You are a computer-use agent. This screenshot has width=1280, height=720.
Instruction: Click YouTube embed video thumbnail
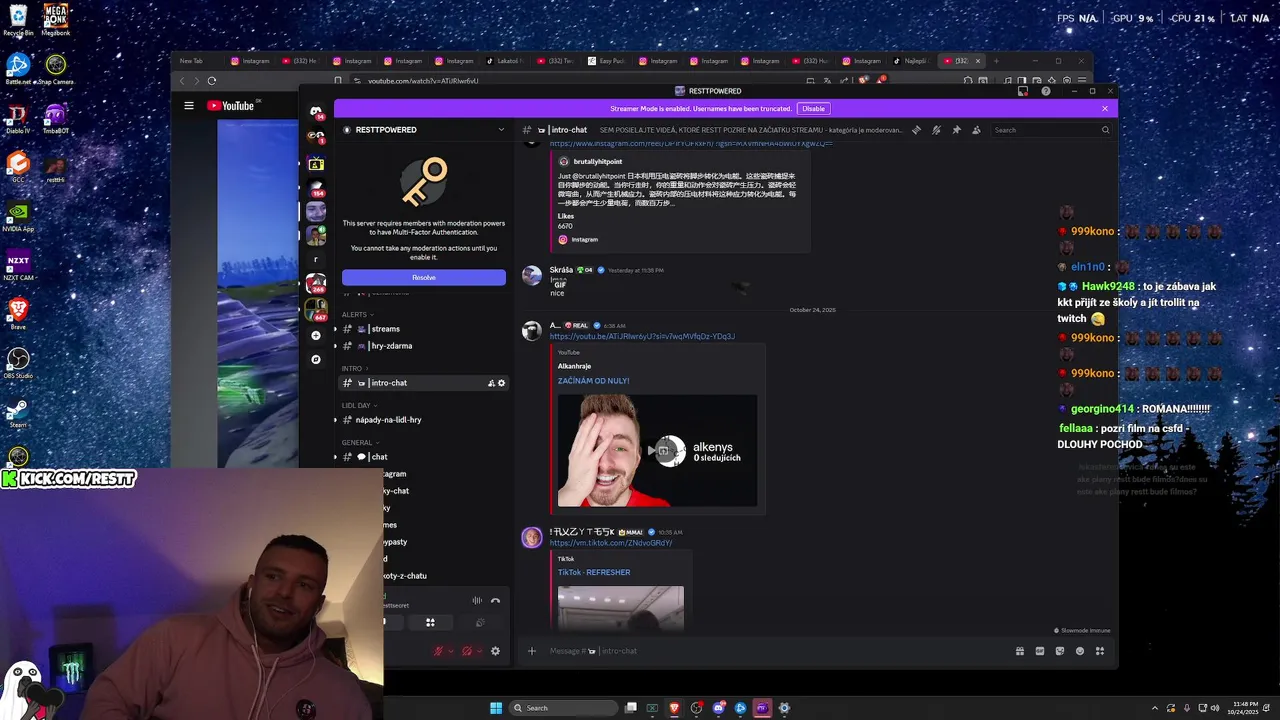click(x=657, y=451)
